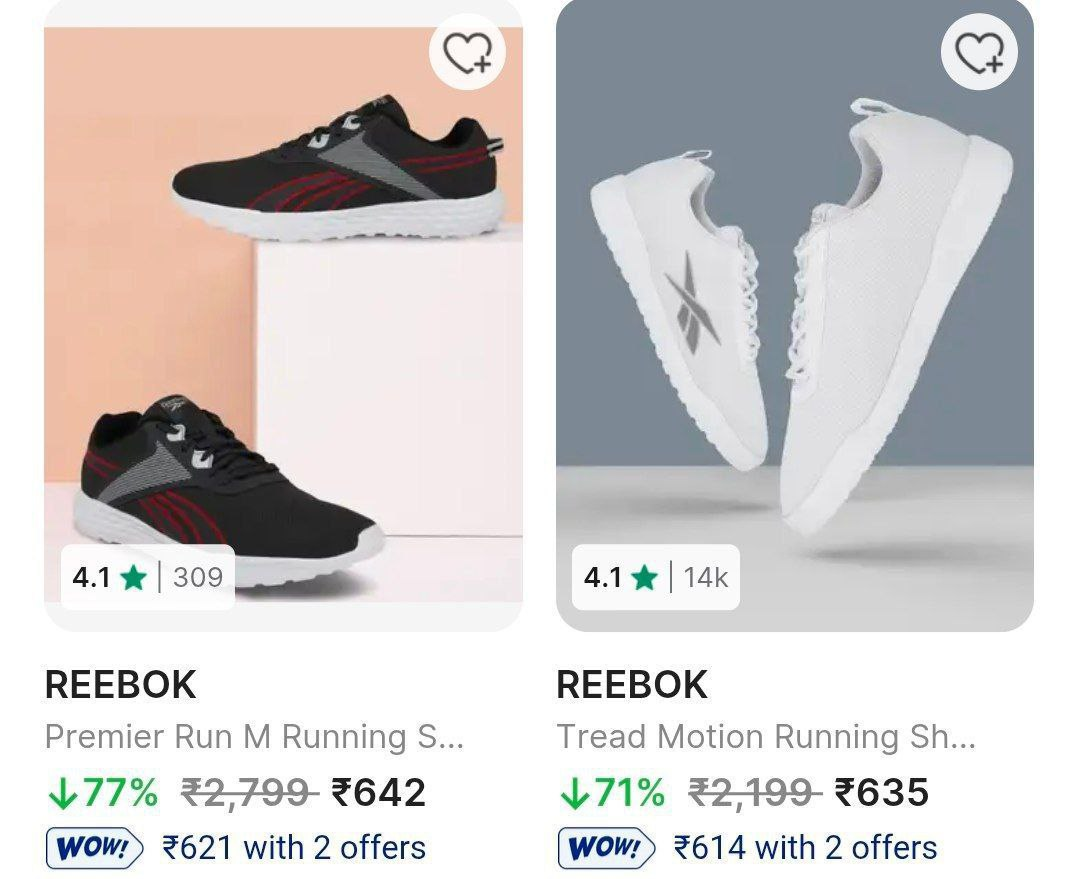1080x879 pixels.
Task: Select the ₹642 price of Premier Run
Action: pyautogui.click(x=379, y=793)
